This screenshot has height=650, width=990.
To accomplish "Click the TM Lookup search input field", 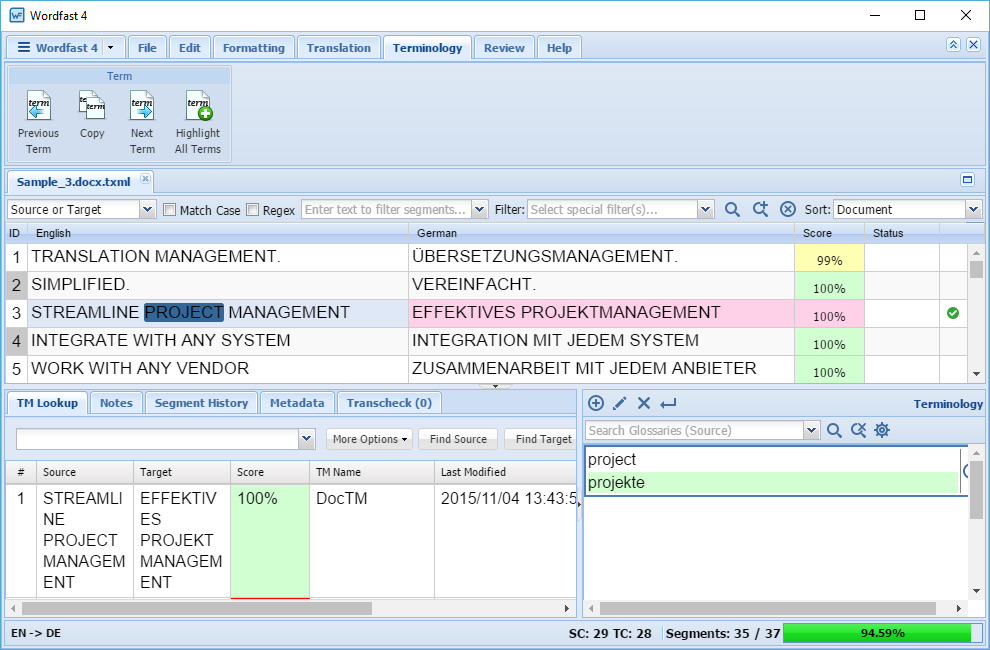I will click(x=157, y=439).
